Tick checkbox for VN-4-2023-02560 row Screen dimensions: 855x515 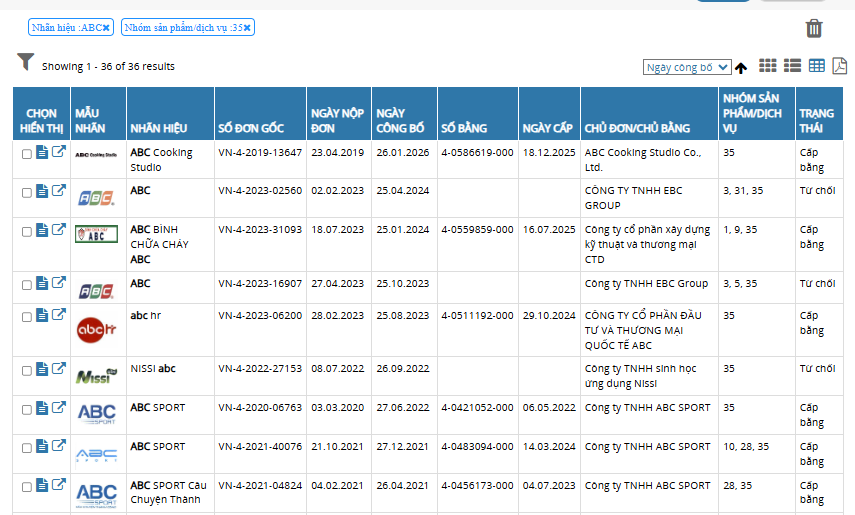click(26, 193)
